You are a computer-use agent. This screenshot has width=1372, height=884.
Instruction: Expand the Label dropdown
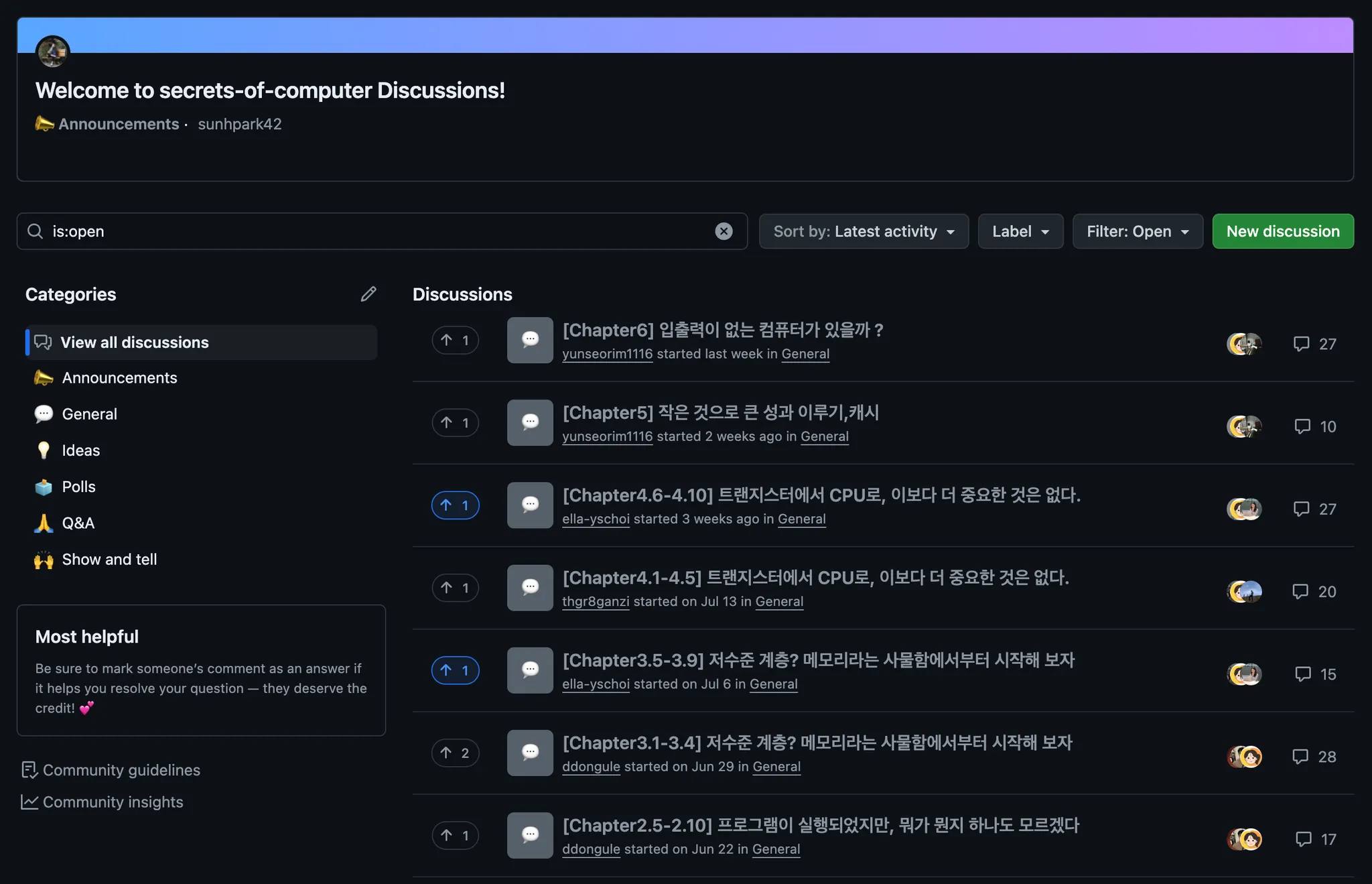click(1020, 231)
